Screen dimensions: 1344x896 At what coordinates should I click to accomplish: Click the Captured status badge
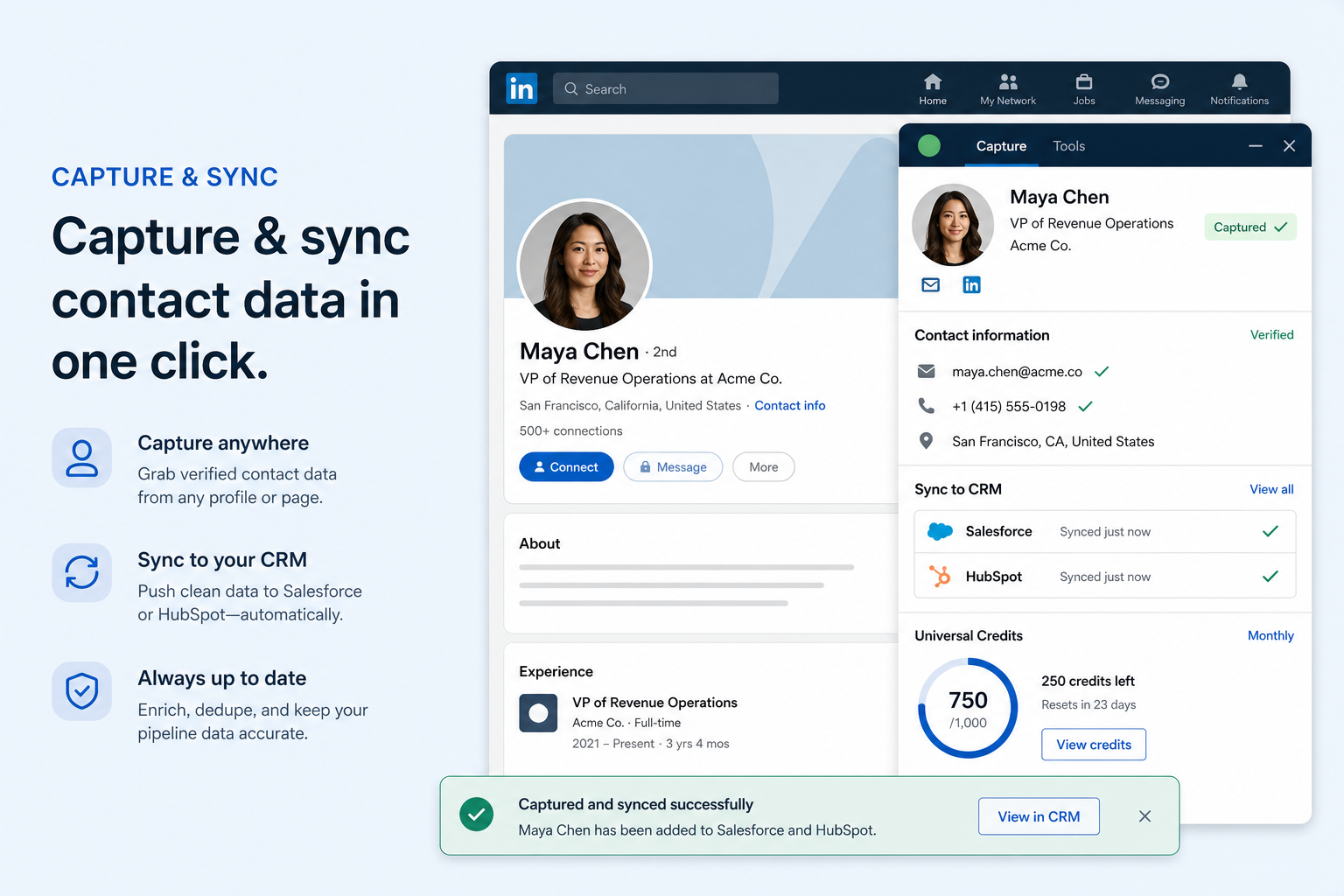(x=1250, y=227)
